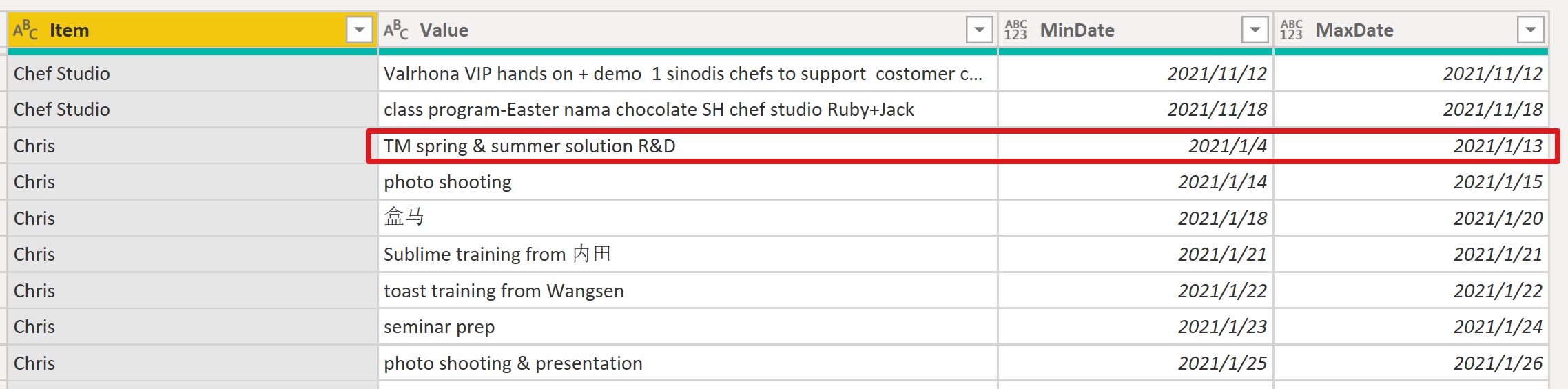
Task: Select the first Chef Studio item cell
Action: [x=62, y=74]
